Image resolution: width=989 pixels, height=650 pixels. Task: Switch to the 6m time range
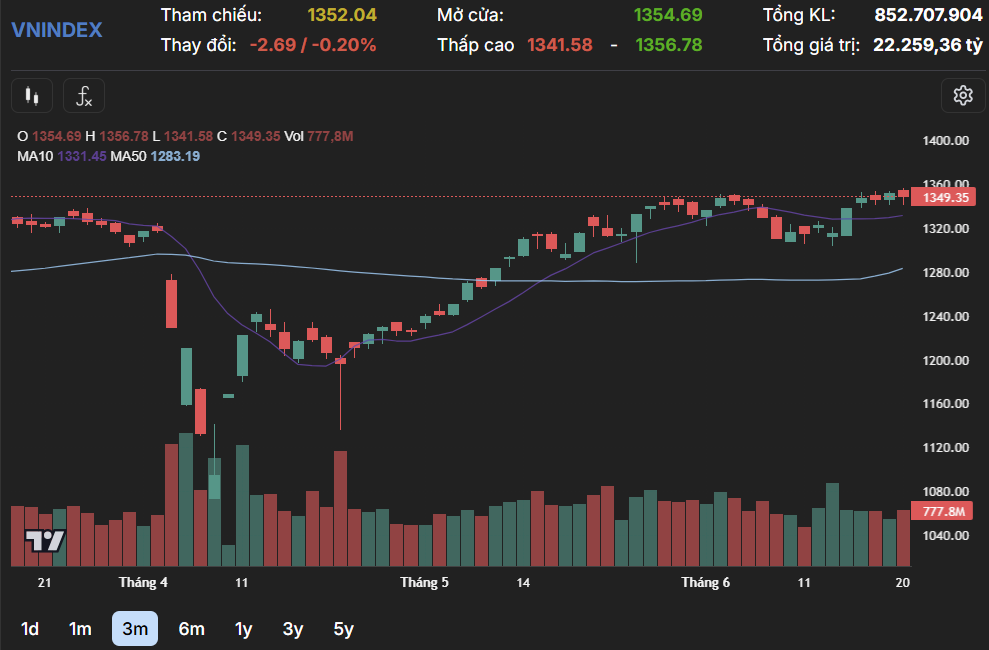[x=191, y=629]
